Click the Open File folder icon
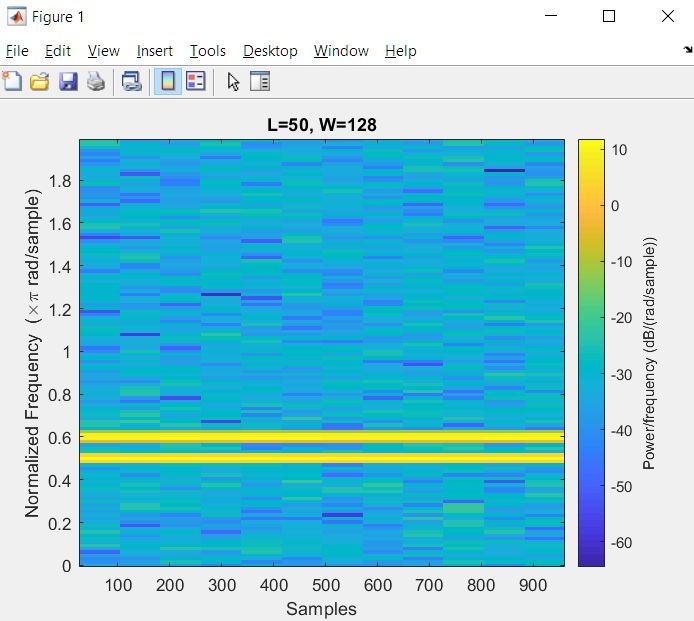 coord(40,81)
